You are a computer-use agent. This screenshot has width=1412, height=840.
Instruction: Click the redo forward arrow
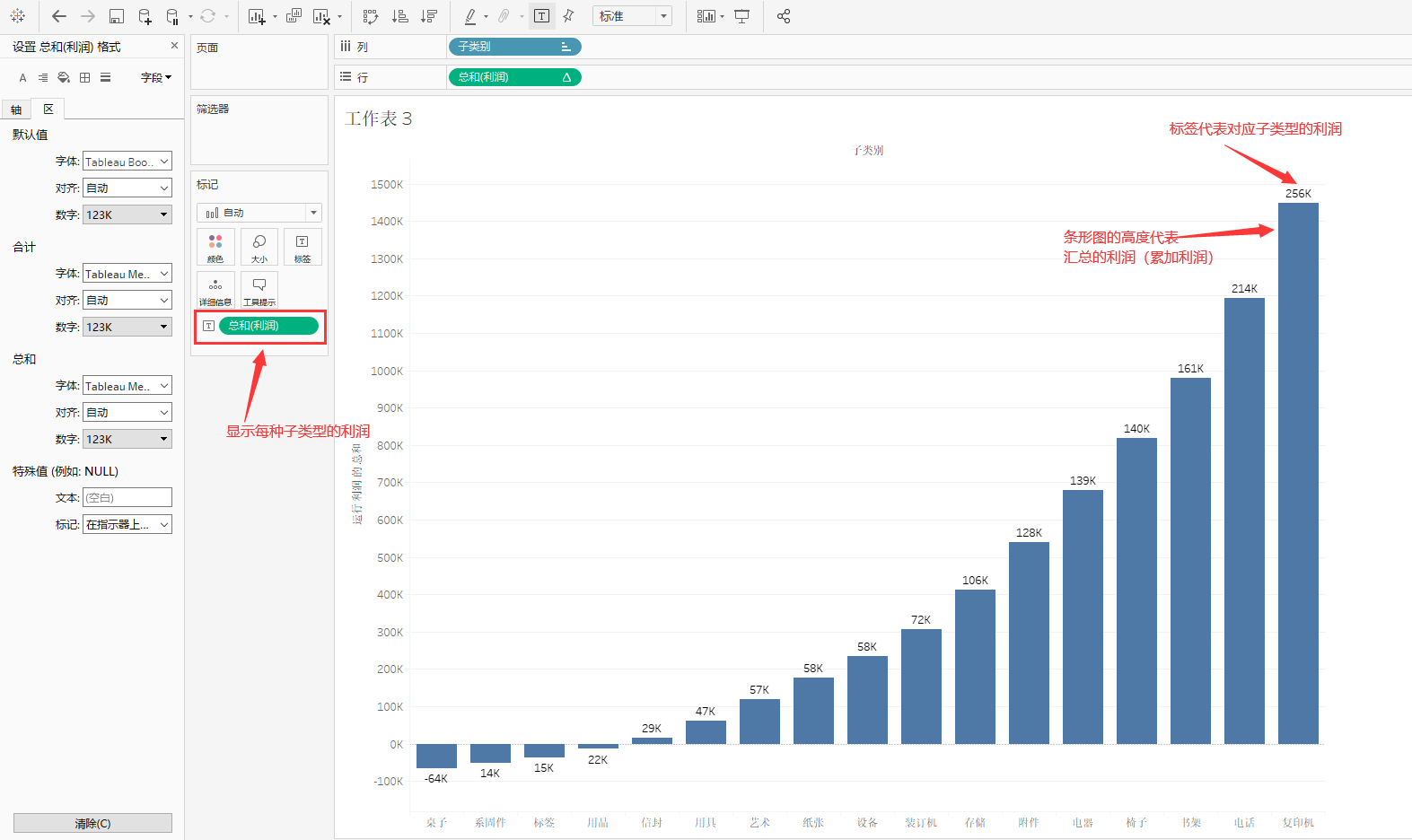88,16
